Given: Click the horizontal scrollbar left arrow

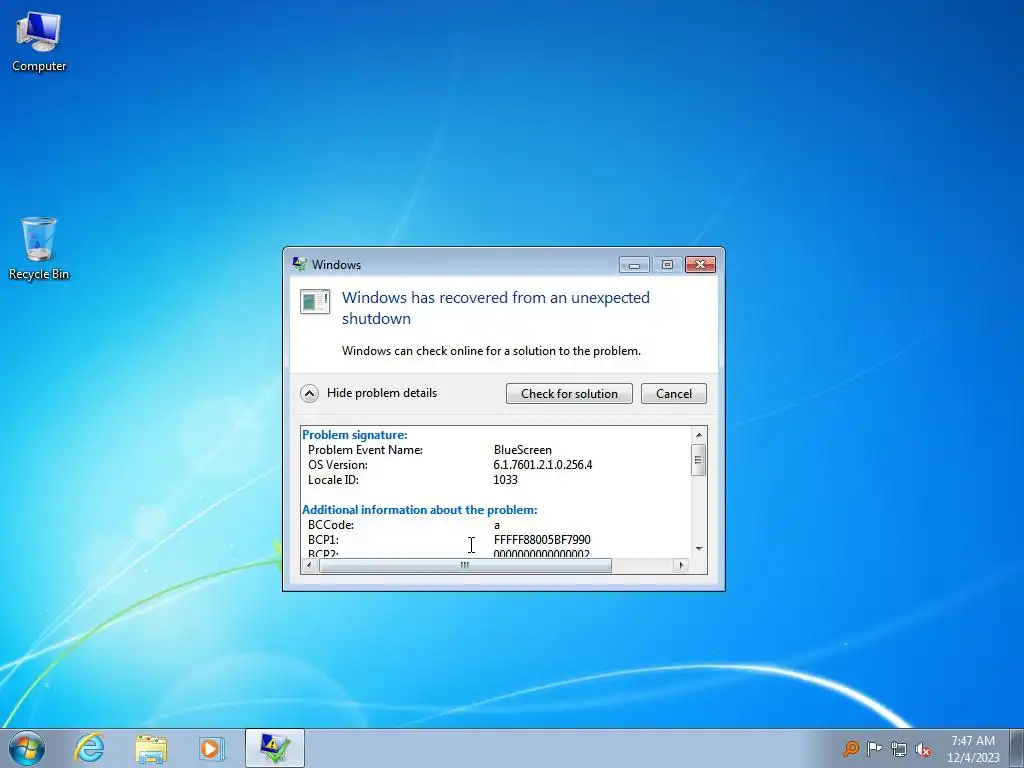Looking at the screenshot, I should tap(310, 566).
